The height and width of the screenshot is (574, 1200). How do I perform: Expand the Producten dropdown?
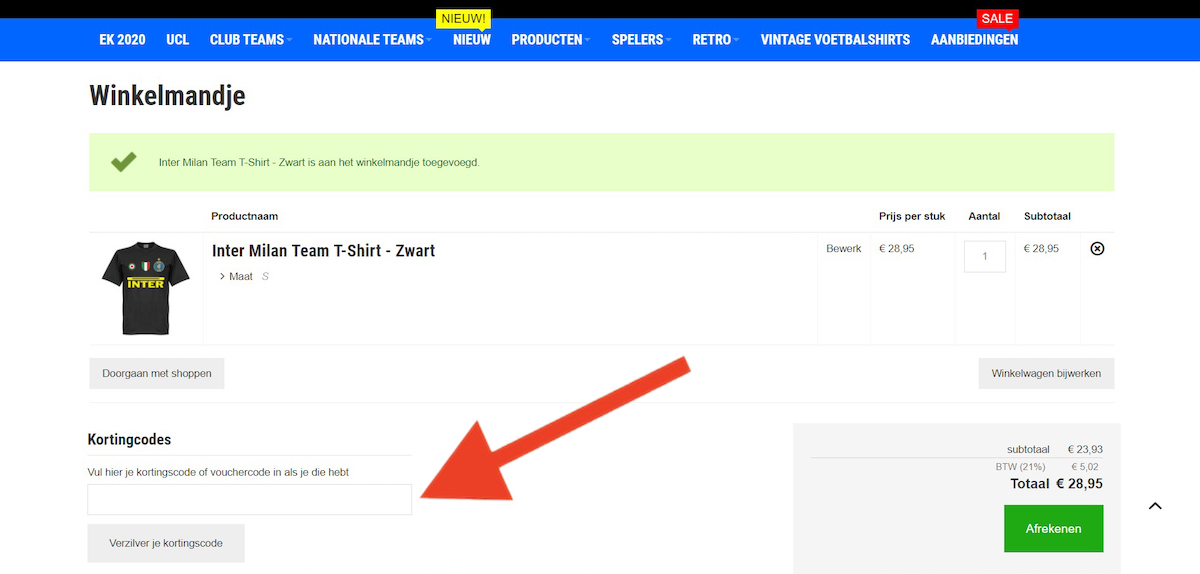tap(551, 40)
